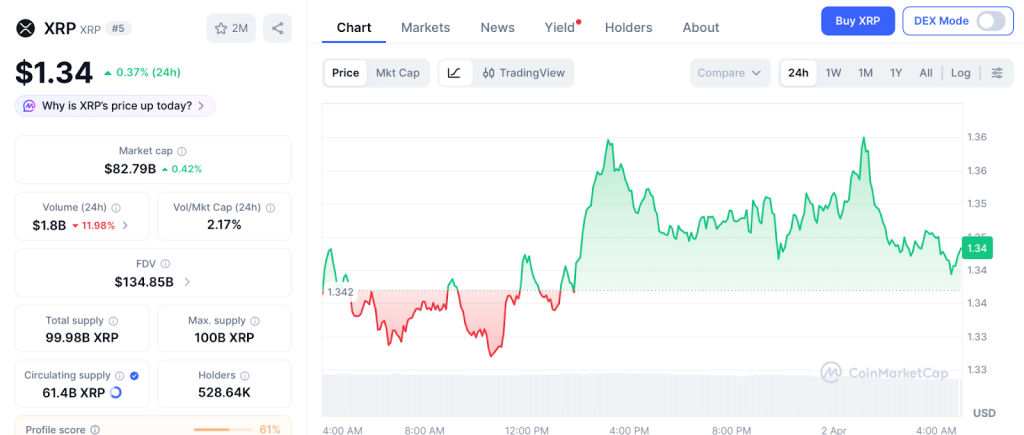This screenshot has width=1024, height=435.
Task: Click the Buy XRP button
Action: tap(857, 21)
